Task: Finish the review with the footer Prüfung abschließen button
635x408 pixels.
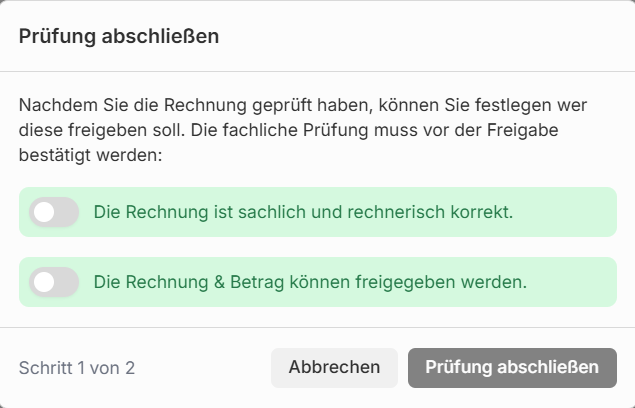Action: tap(512, 367)
